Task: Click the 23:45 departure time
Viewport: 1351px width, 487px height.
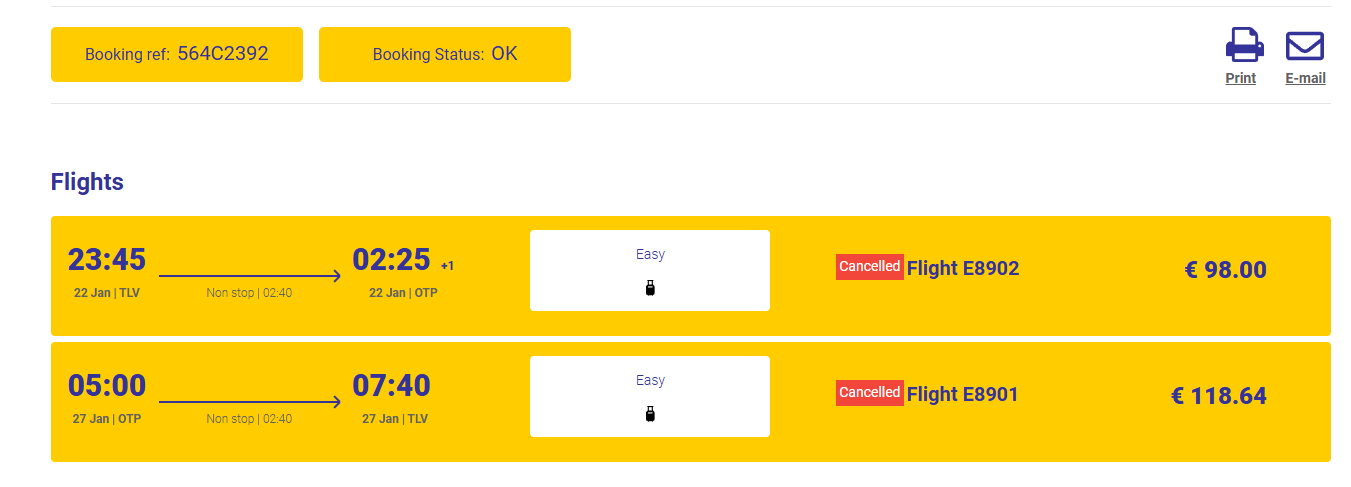Action: [x=107, y=260]
